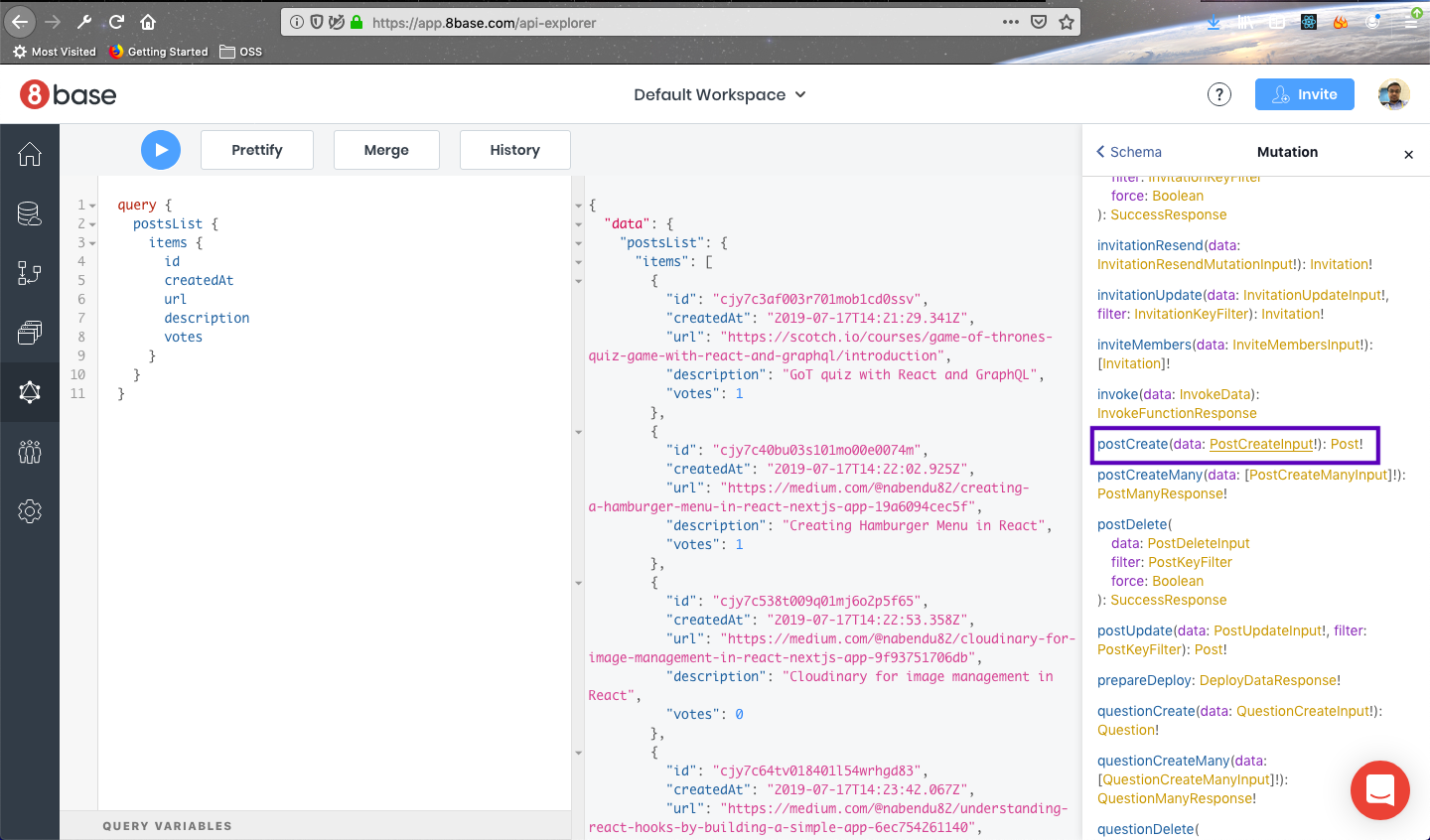
Task: Click the Merge button
Action: tap(386, 150)
